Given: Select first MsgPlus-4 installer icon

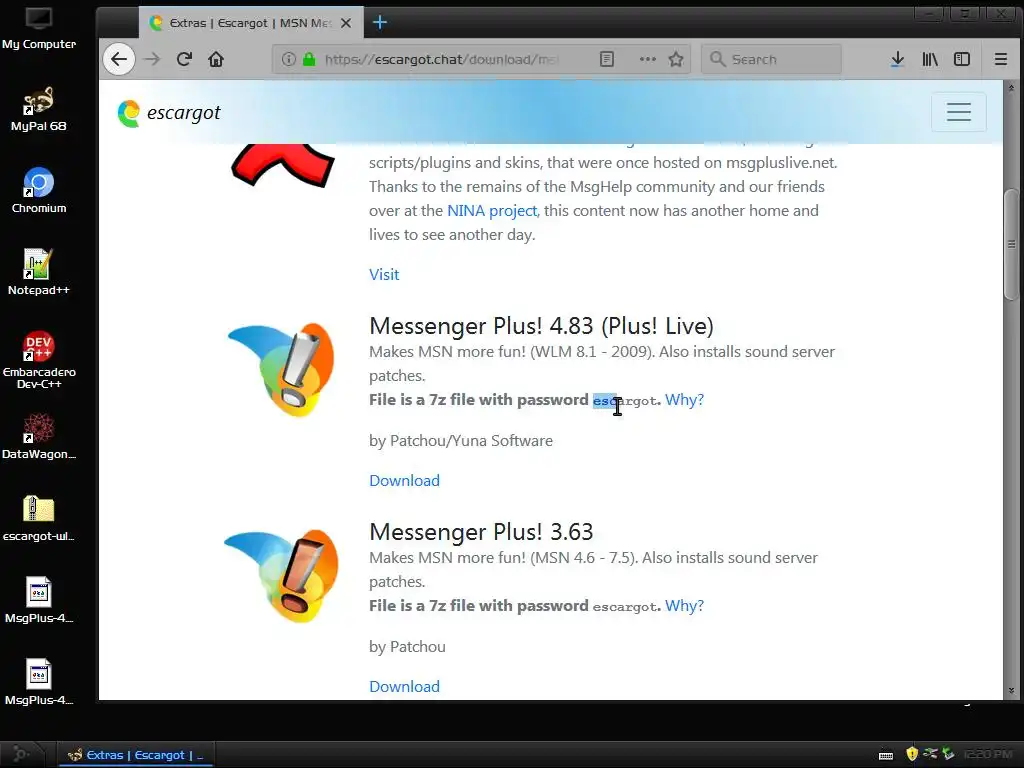Looking at the screenshot, I should (39, 600).
